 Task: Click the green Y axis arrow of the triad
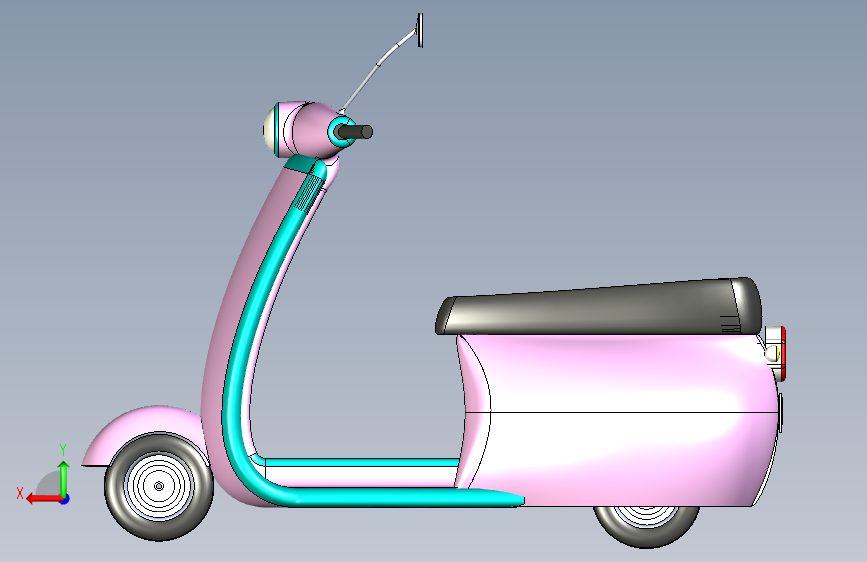pyautogui.click(x=64, y=478)
